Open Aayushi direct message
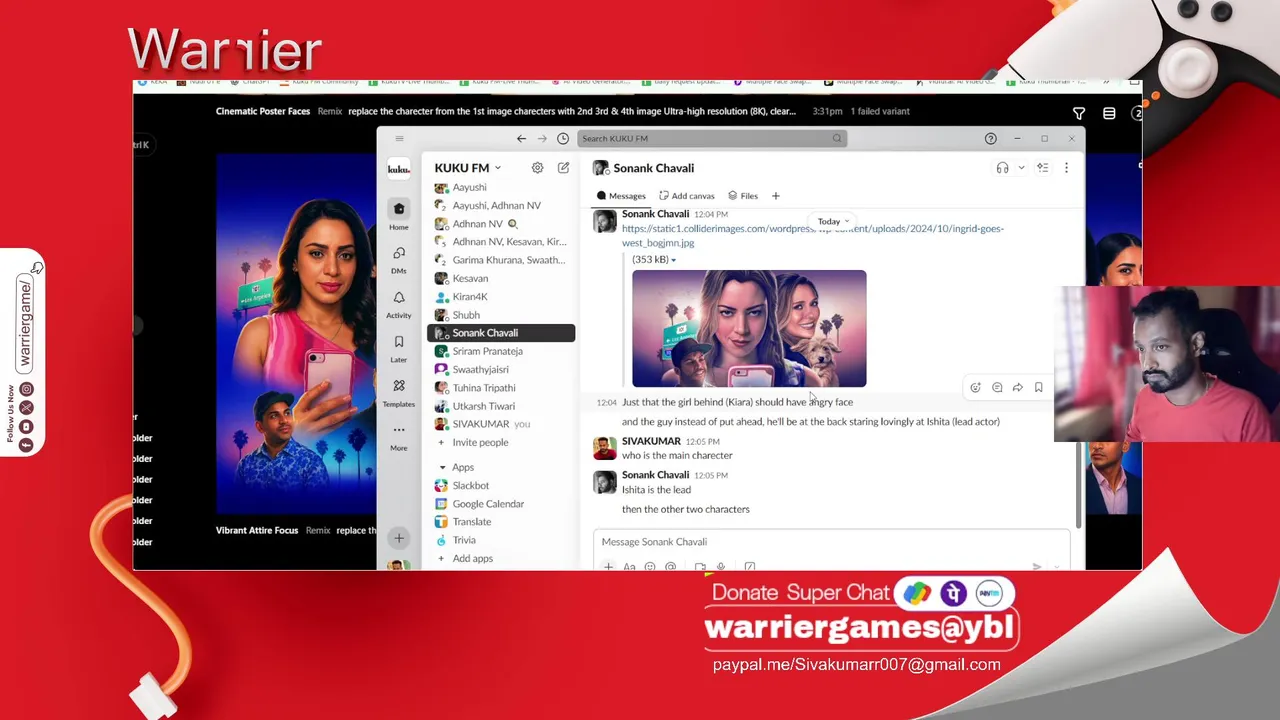This screenshot has height=720, width=1280. [x=500, y=187]
